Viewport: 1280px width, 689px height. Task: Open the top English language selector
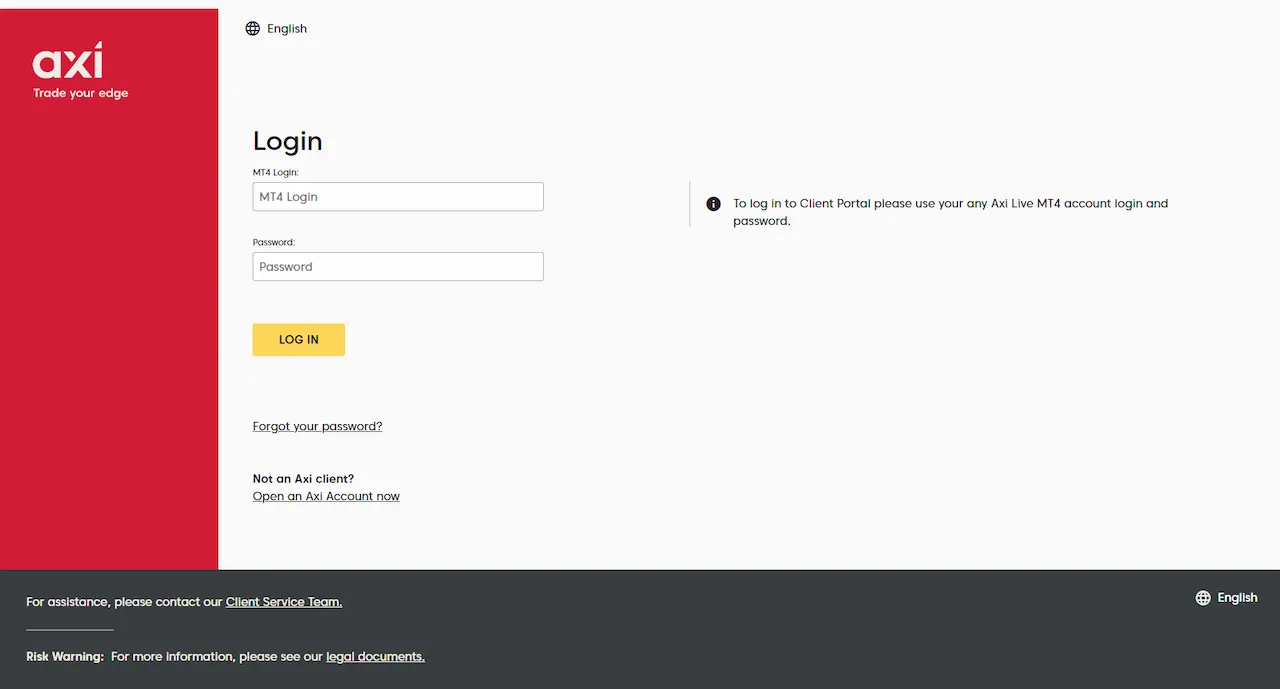[x=287, y=28]
